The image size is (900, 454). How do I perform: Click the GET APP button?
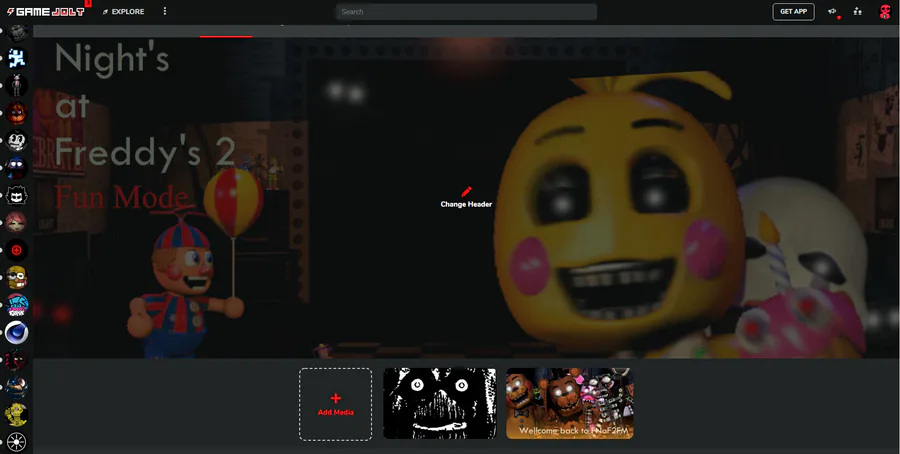click(793, 11)
